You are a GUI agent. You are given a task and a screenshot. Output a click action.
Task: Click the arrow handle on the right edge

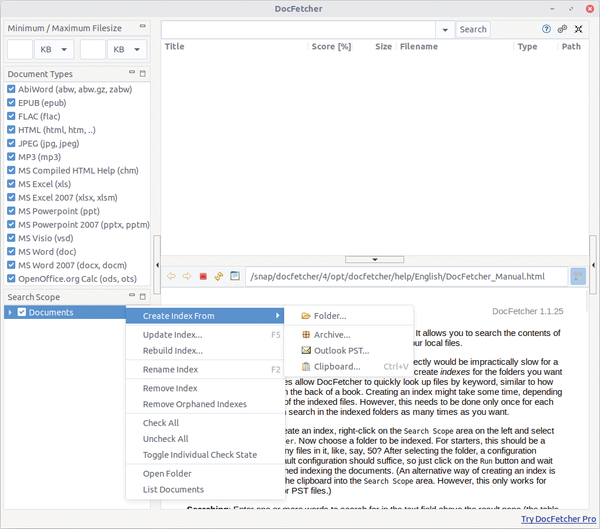click(x=593, y=264)
